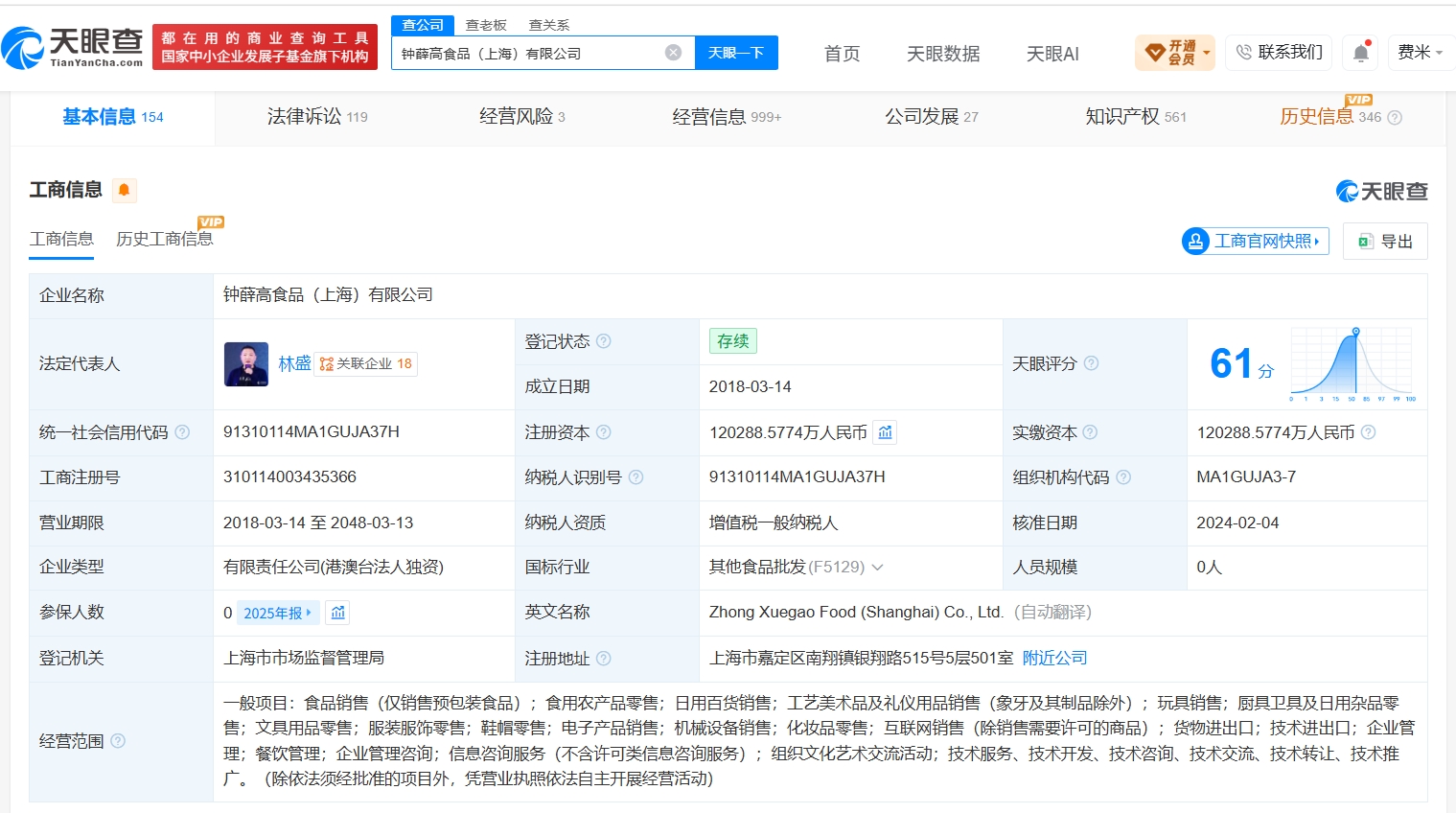Click the 工商官网快照 button
The width and height of the screenshot is (1456, 813).
(1256, 241)
